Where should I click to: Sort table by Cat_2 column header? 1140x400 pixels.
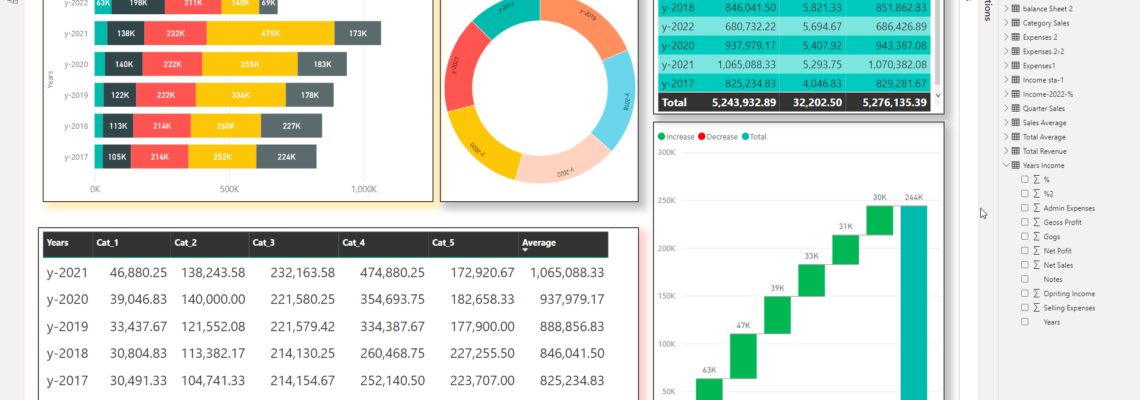tap(209, 244)
